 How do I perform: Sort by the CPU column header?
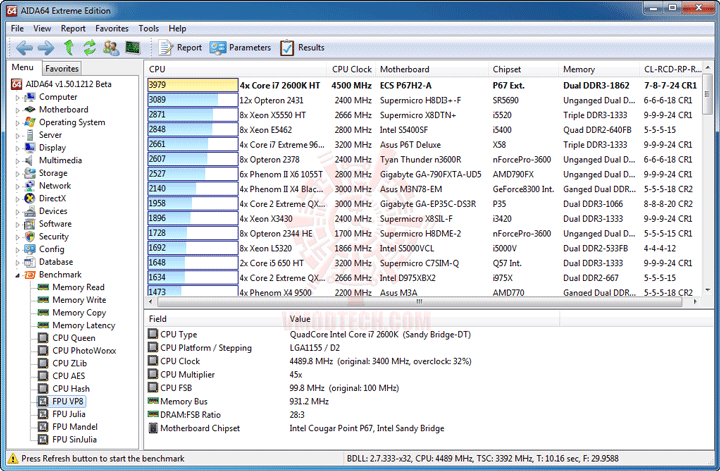[236, 69]
